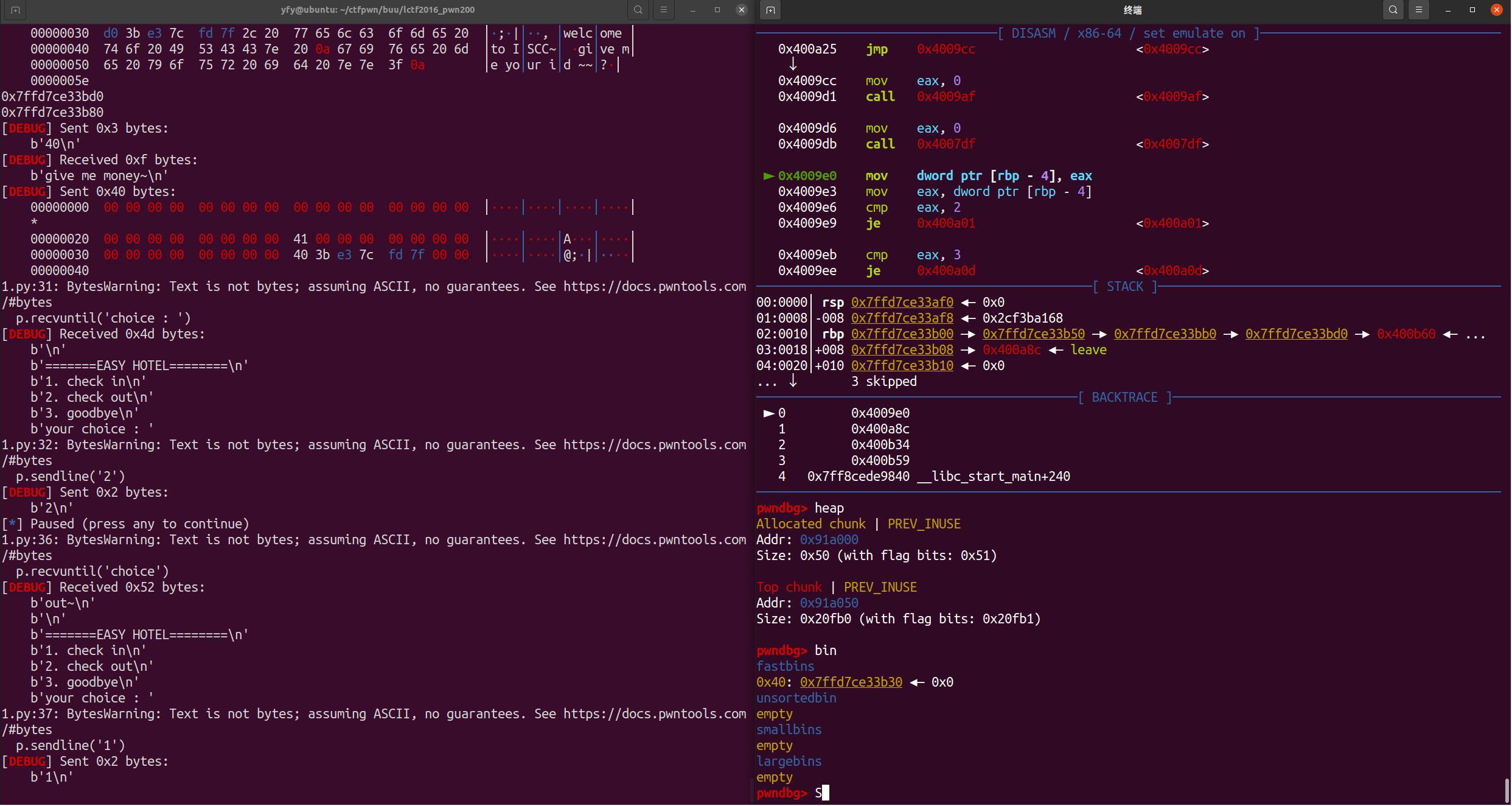Click the 'bin' command text

(x=826, y=651)
